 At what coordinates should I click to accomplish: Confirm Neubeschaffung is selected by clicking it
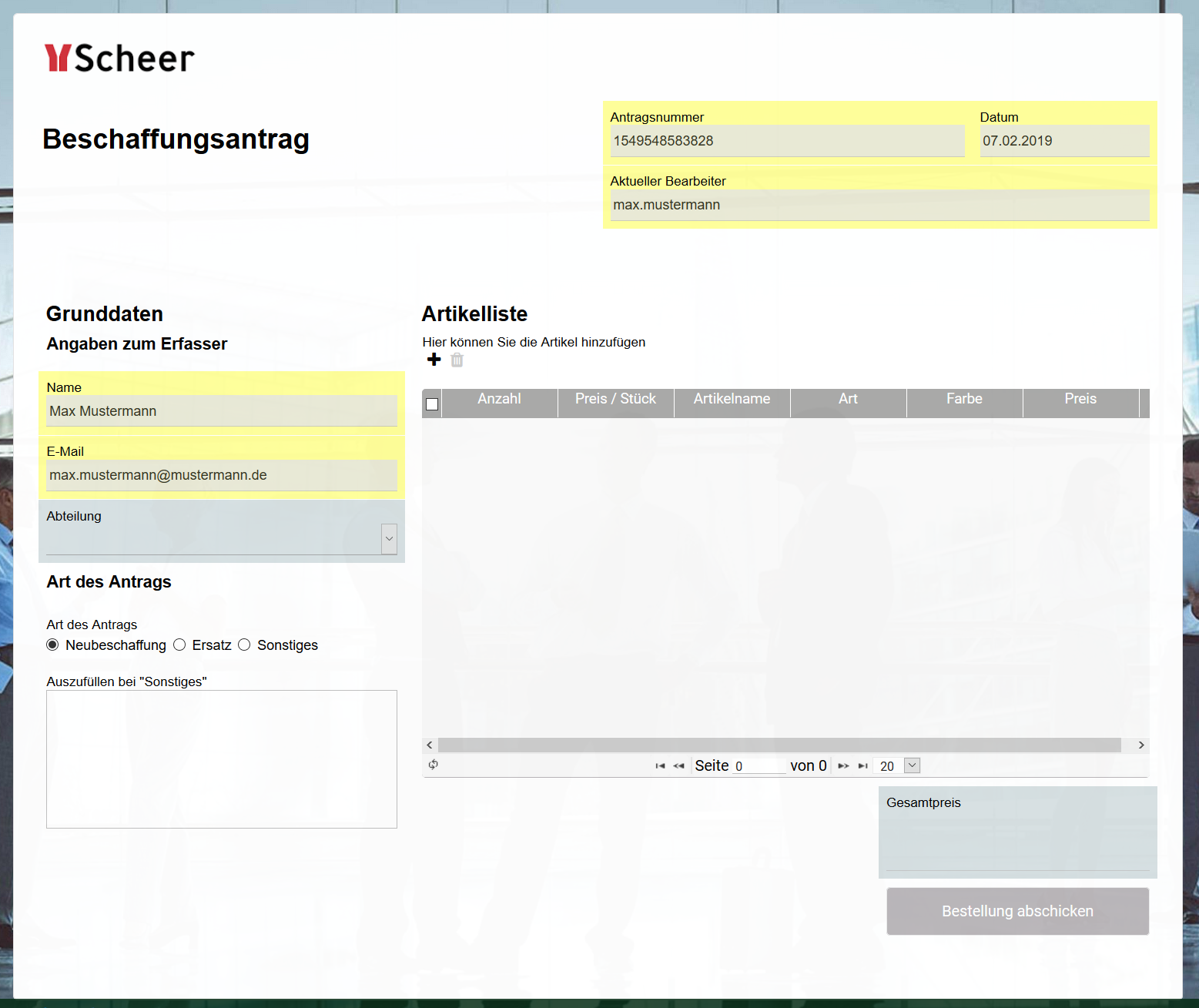(x=52, y=645)
